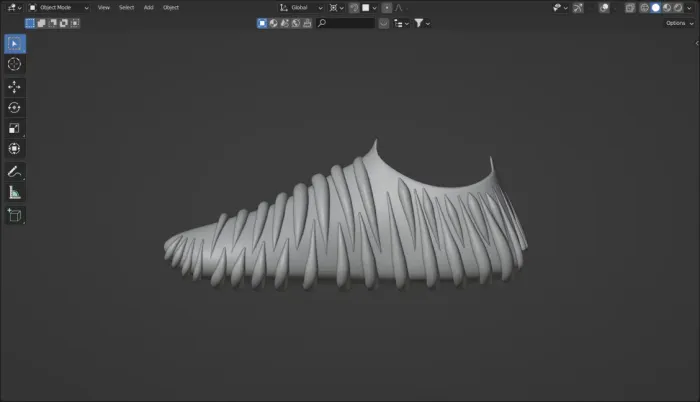
Task: Expand the sidebar with the edge arrow
Action: pyautogui.click(x=697, y=43)
